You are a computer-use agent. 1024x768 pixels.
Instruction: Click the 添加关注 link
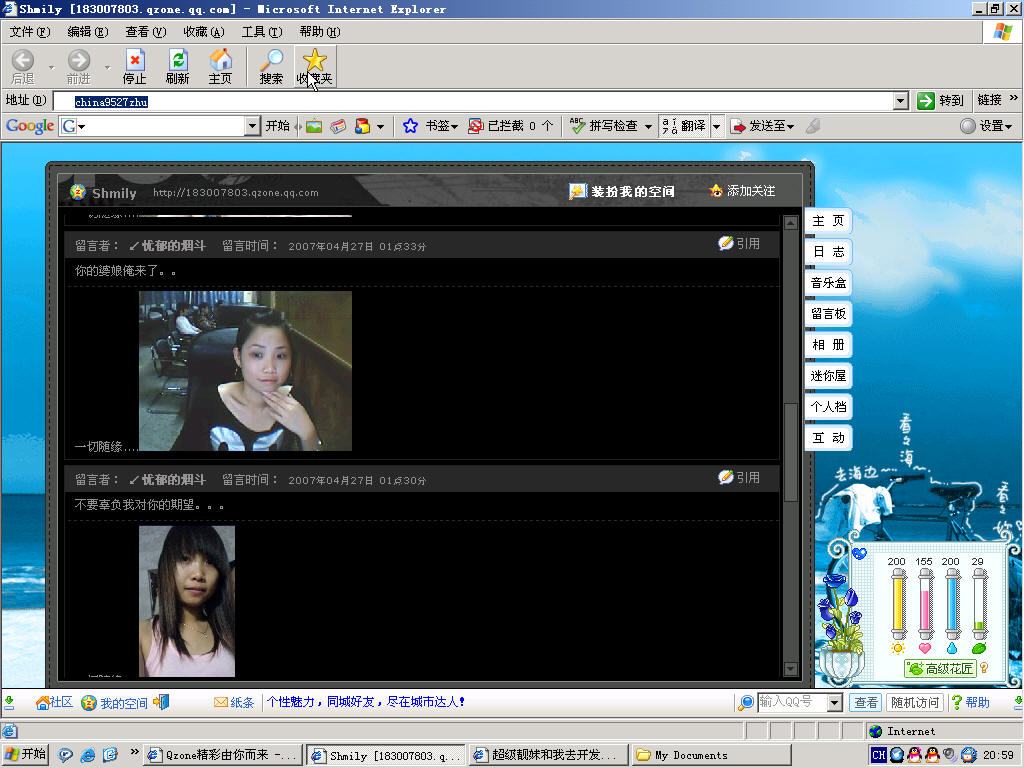tap(743, 191)
